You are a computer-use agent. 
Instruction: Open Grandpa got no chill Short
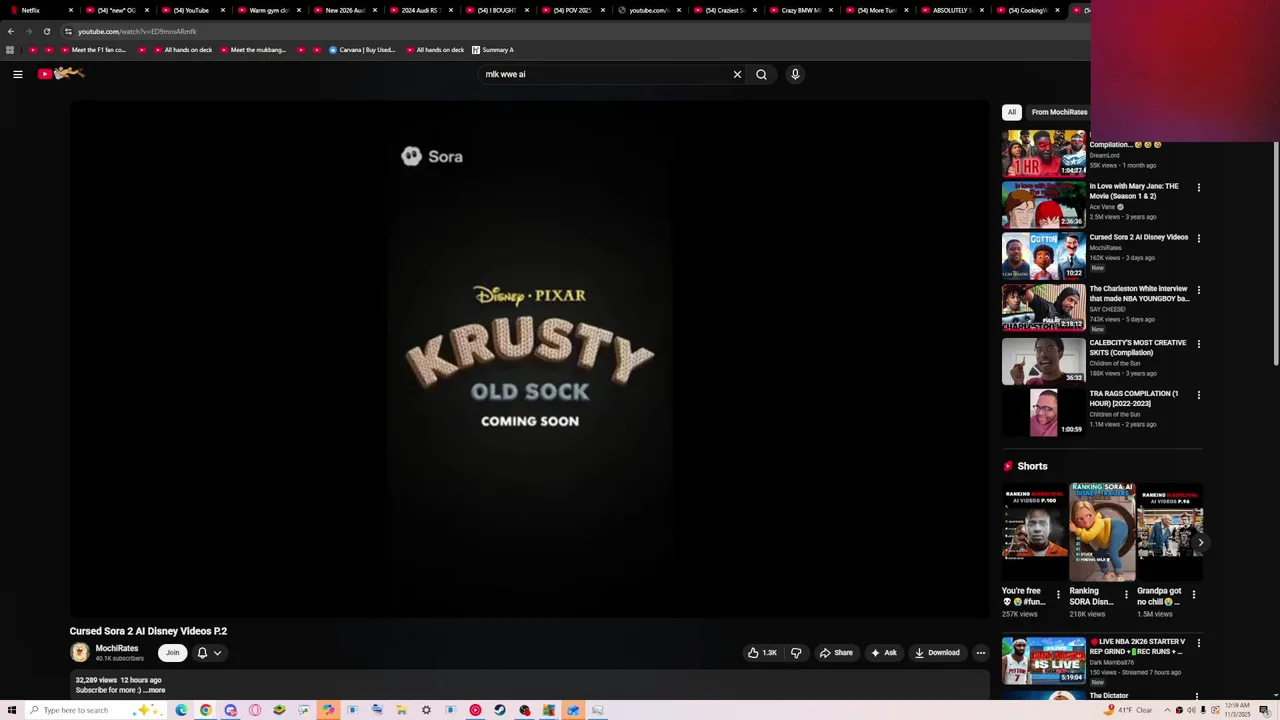(x=1169, y=532)
